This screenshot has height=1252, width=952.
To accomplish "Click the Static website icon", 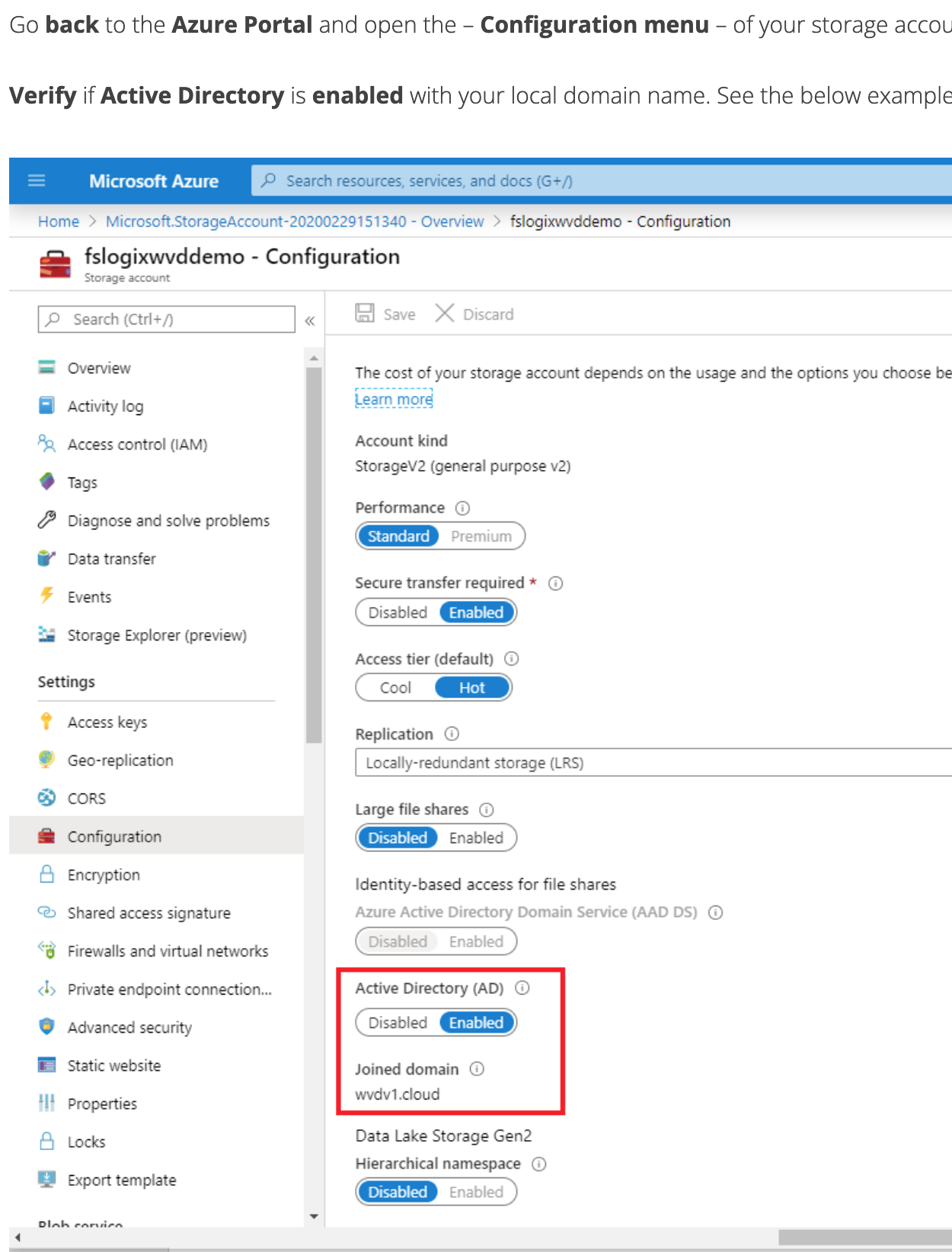I will pyautogui.click(x=46, y=1065).
